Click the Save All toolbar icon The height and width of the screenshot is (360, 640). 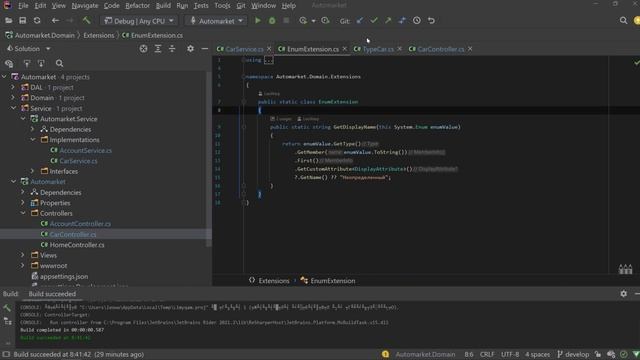(22, 20)
